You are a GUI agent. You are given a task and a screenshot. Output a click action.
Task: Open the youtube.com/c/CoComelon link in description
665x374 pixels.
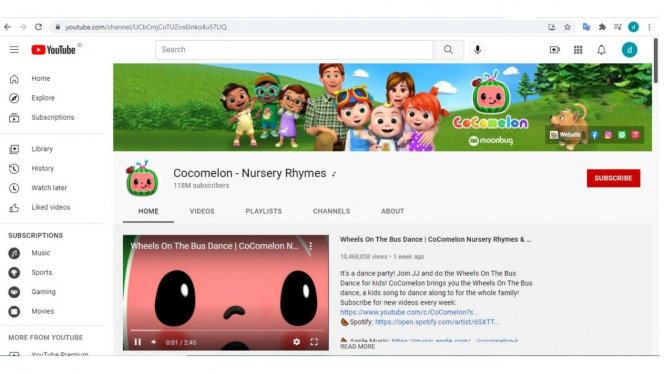pyautogui.click(x=409, y=312)
